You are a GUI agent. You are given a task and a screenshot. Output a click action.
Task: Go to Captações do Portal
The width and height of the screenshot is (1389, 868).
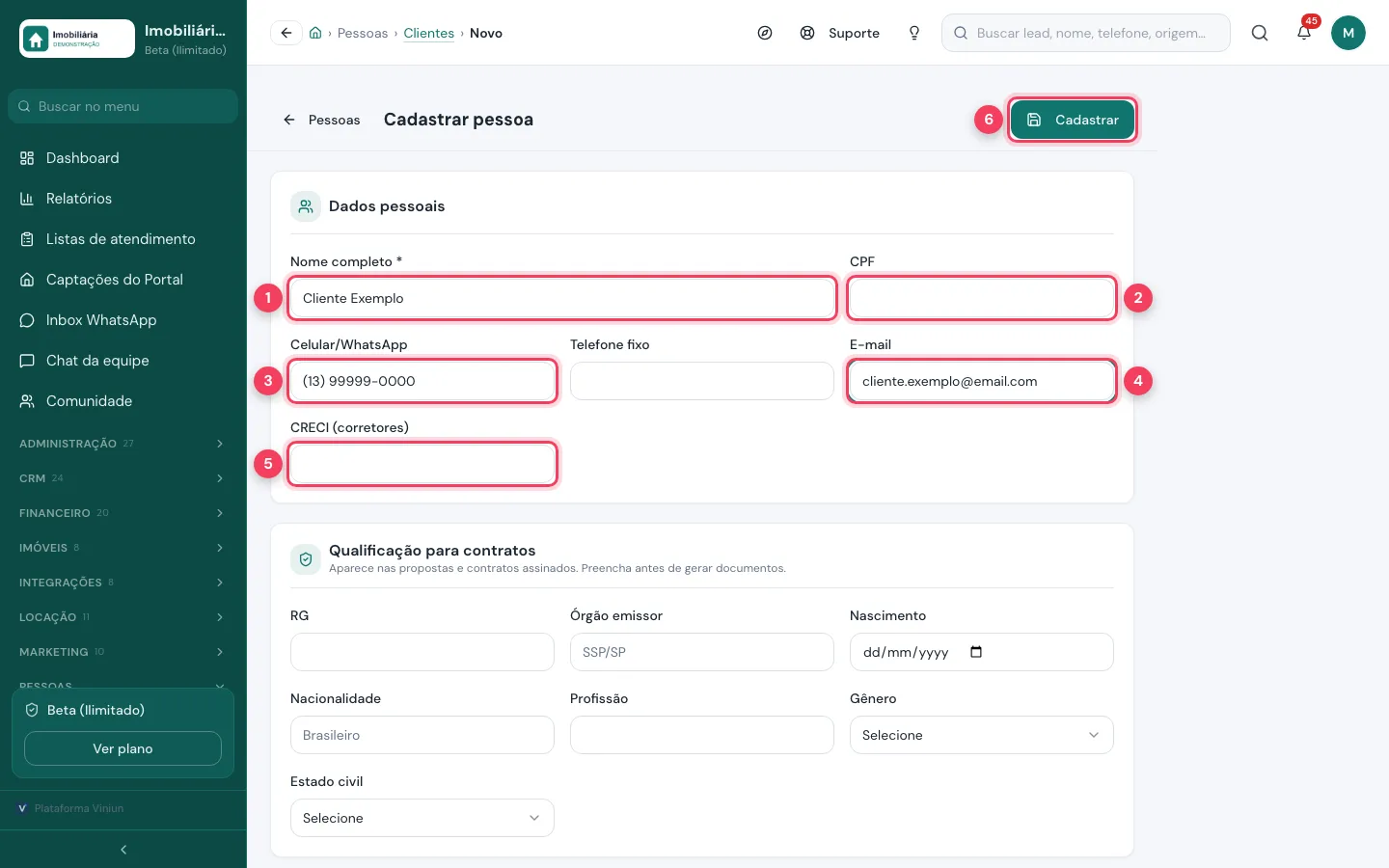tap(123, 280)
